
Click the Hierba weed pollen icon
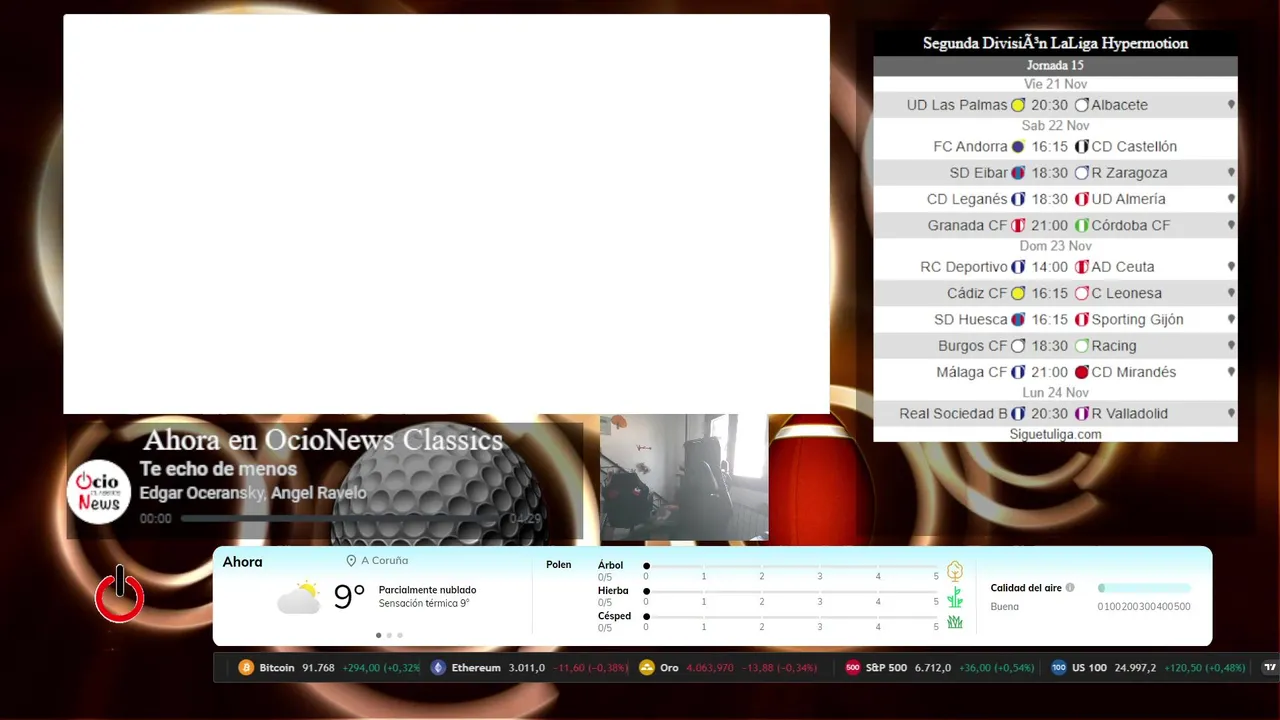tap(955, 597)
